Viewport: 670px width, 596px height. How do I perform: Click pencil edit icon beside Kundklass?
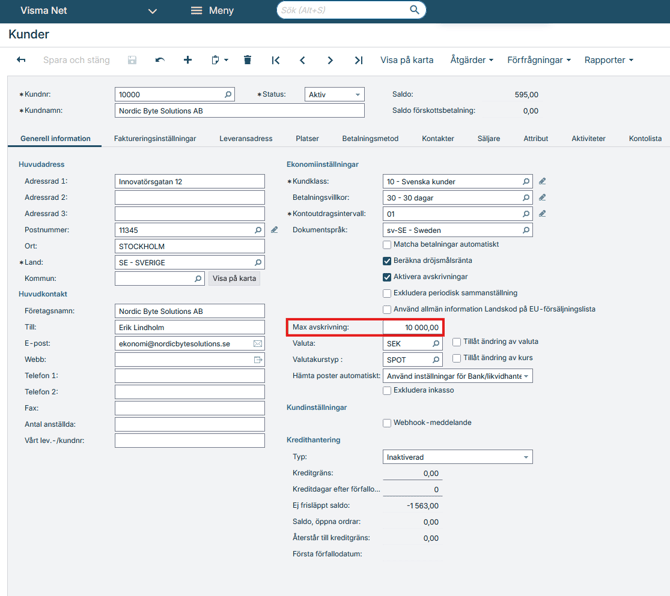point(542,182)
